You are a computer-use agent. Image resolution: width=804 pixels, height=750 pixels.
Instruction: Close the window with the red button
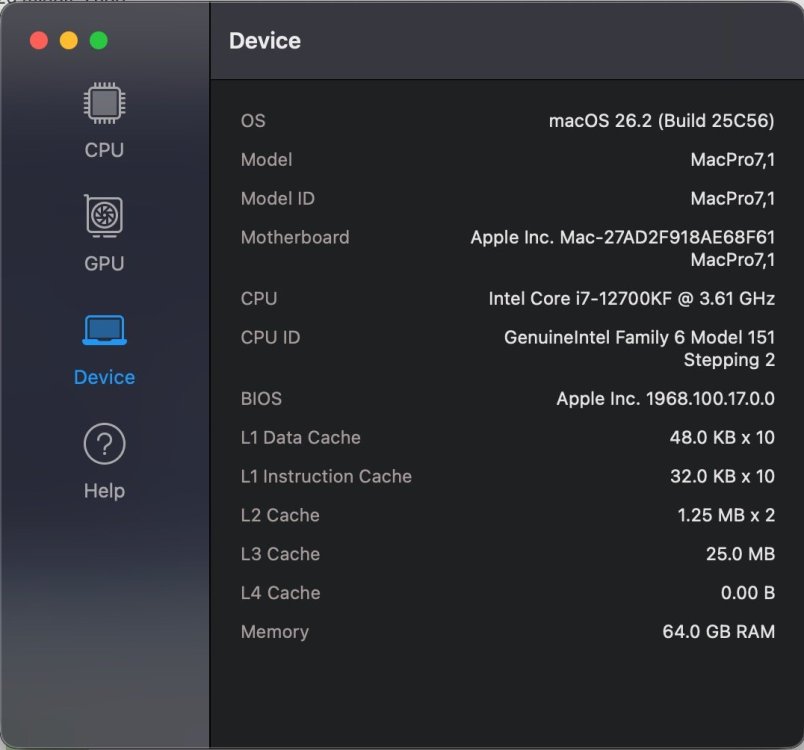coord(39,40)
